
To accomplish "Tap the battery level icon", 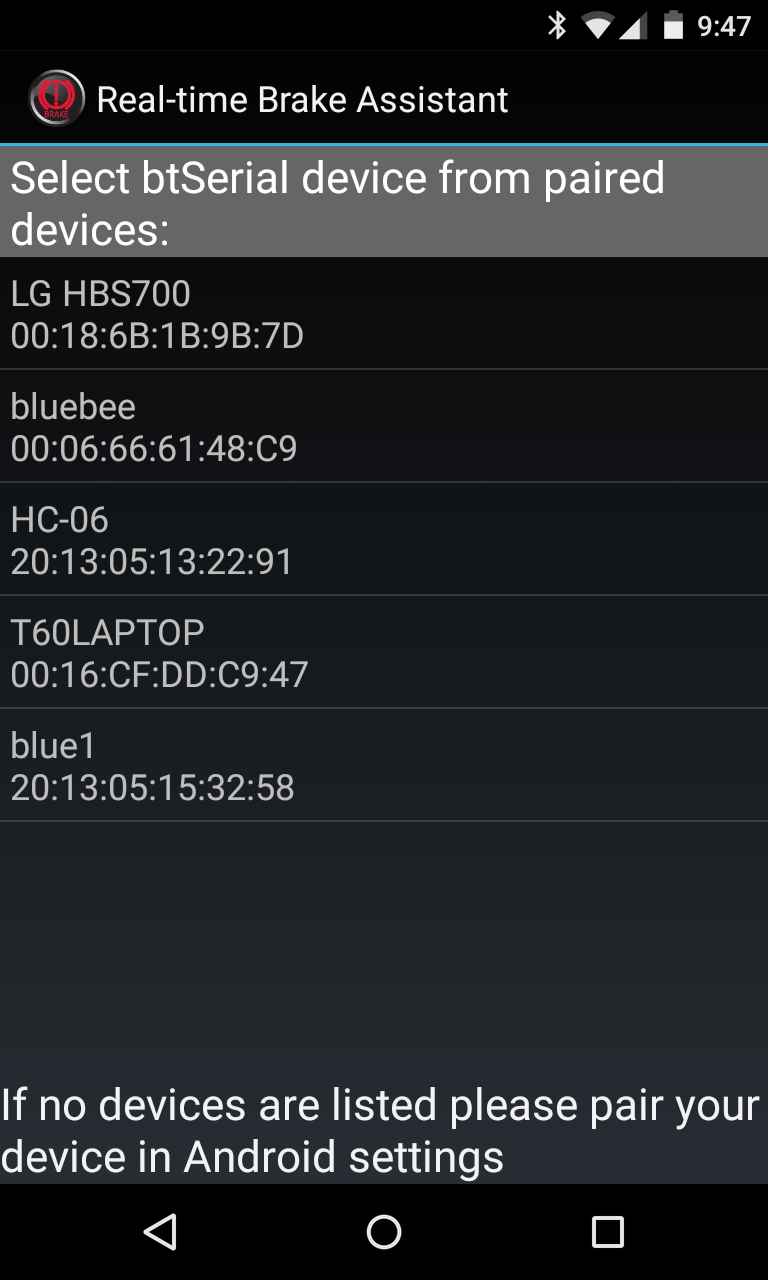I will [673, 25].
